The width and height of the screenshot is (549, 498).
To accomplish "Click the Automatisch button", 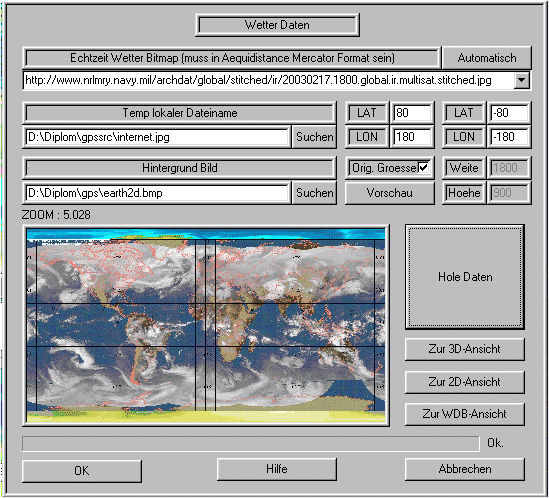I will 487,58.
